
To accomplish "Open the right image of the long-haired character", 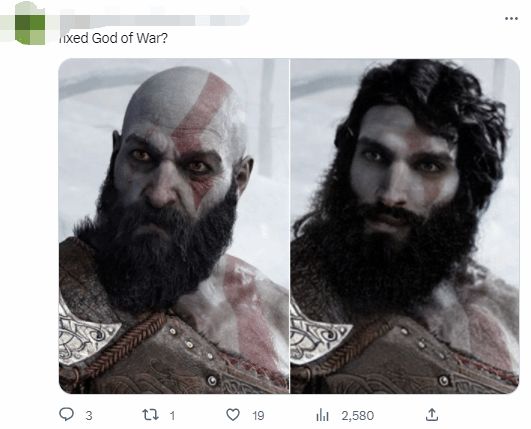I will point(405,226).
